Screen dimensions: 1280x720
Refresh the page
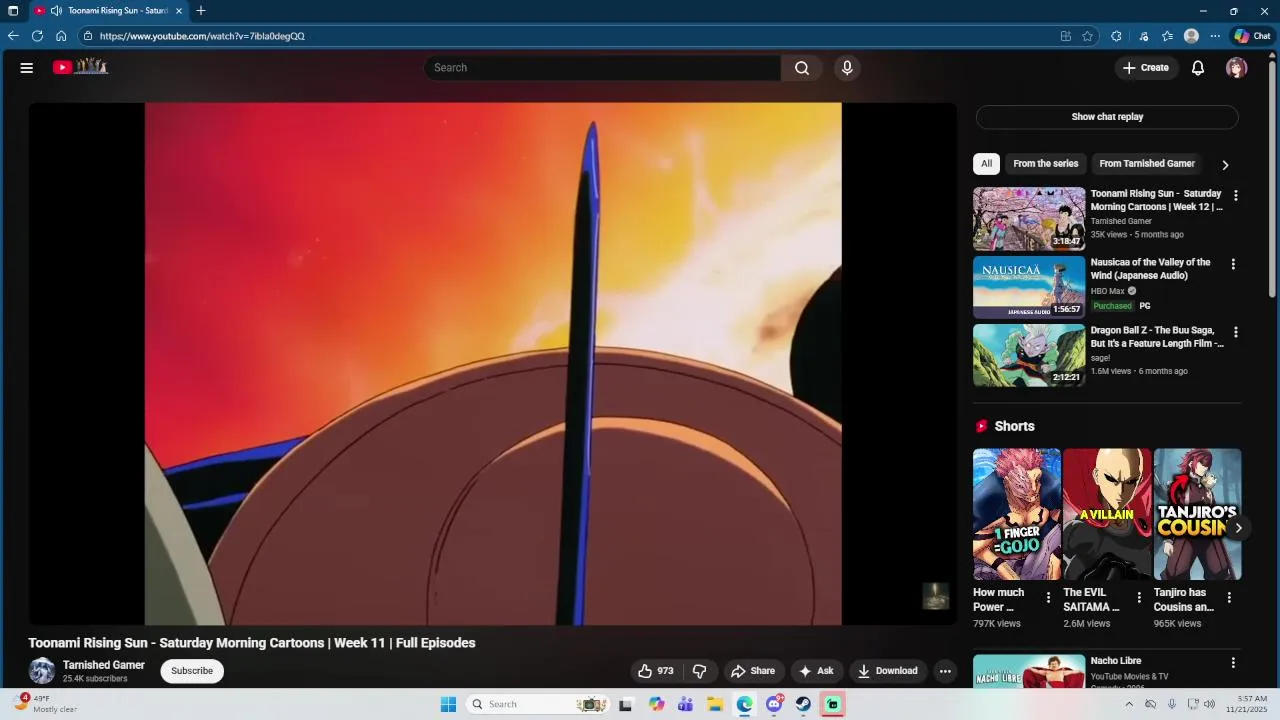click(x=37, y=36)
